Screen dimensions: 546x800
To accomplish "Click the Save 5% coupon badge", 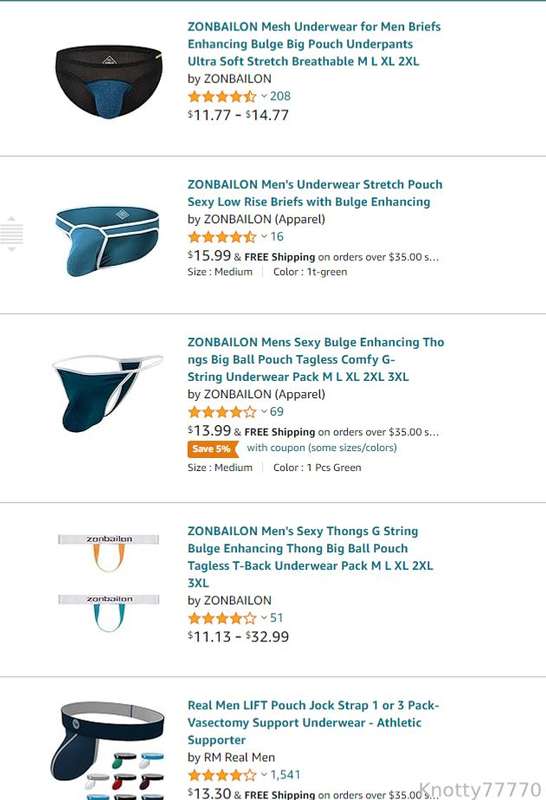I will [x=212, y=448].
